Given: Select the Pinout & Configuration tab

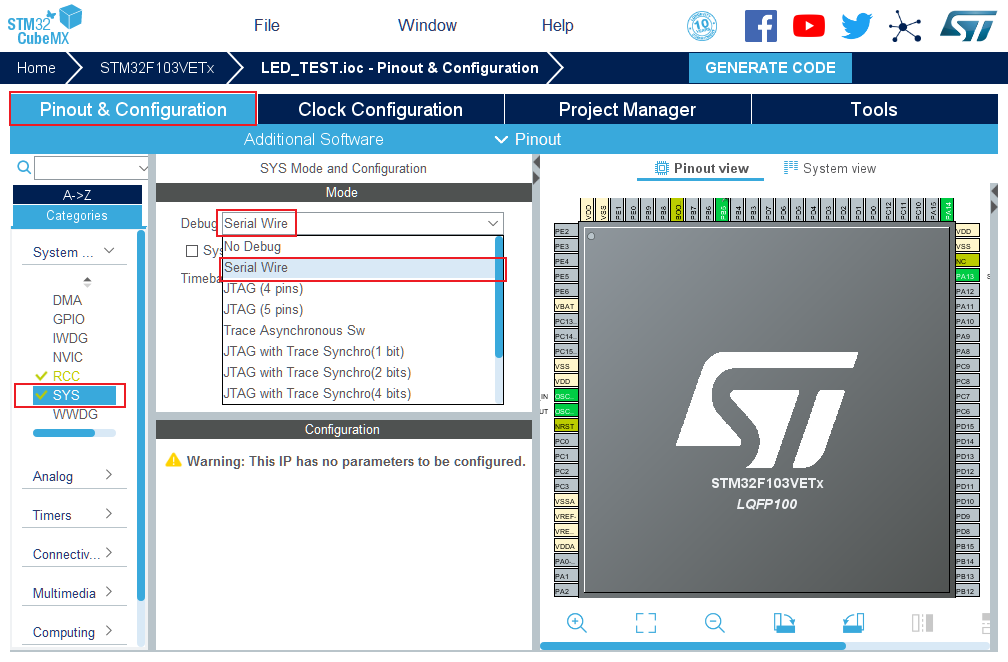Looking at the screenshot, I should (133, 109).
